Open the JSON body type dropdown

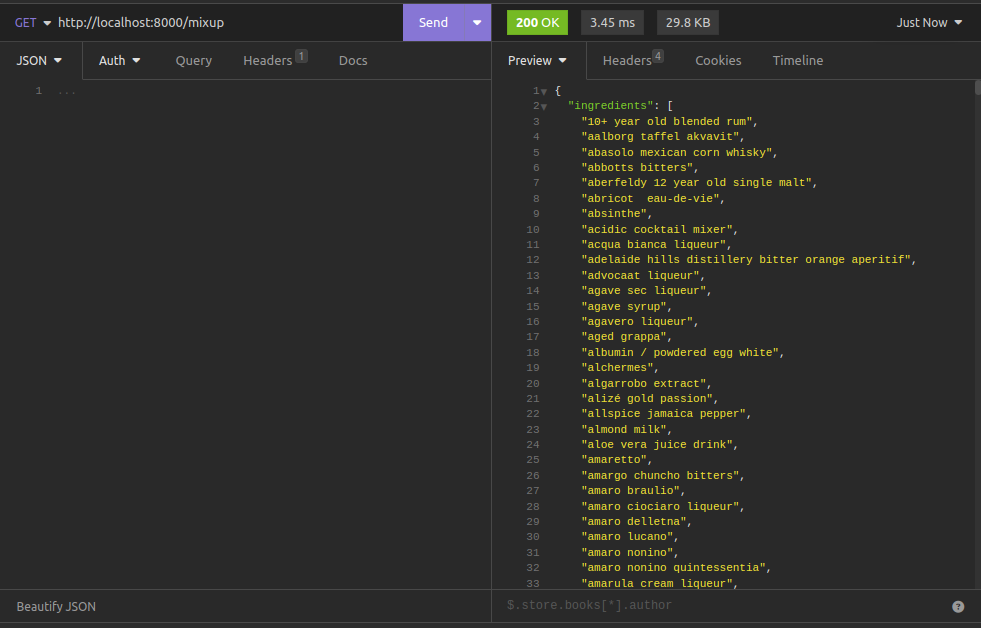pyautogui.click(x=40, y=60)
